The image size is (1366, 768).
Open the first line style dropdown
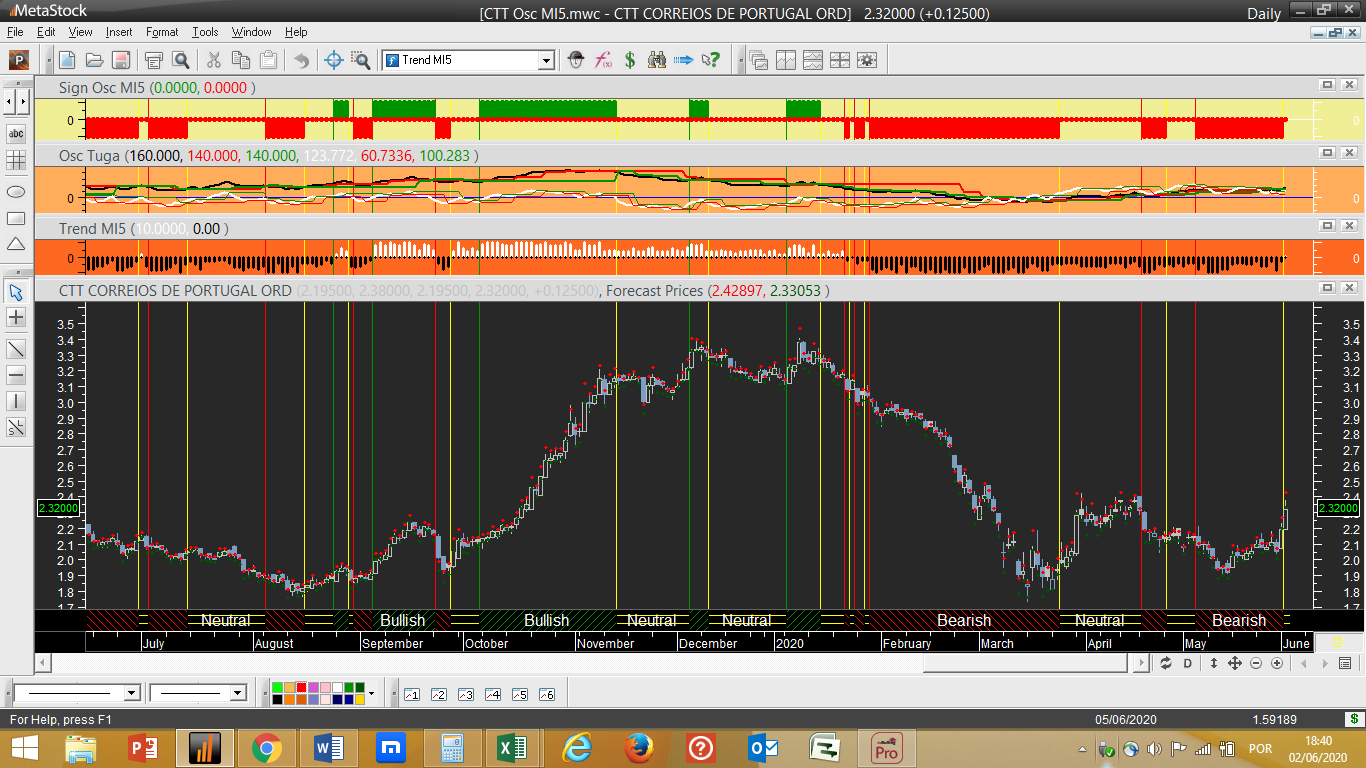(131, 693)
